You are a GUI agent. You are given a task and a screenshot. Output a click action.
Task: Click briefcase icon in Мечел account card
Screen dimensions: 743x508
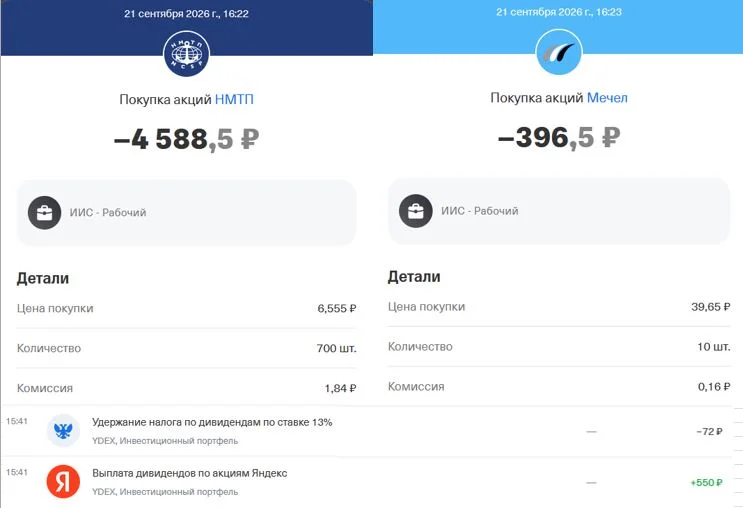point(416,211)
